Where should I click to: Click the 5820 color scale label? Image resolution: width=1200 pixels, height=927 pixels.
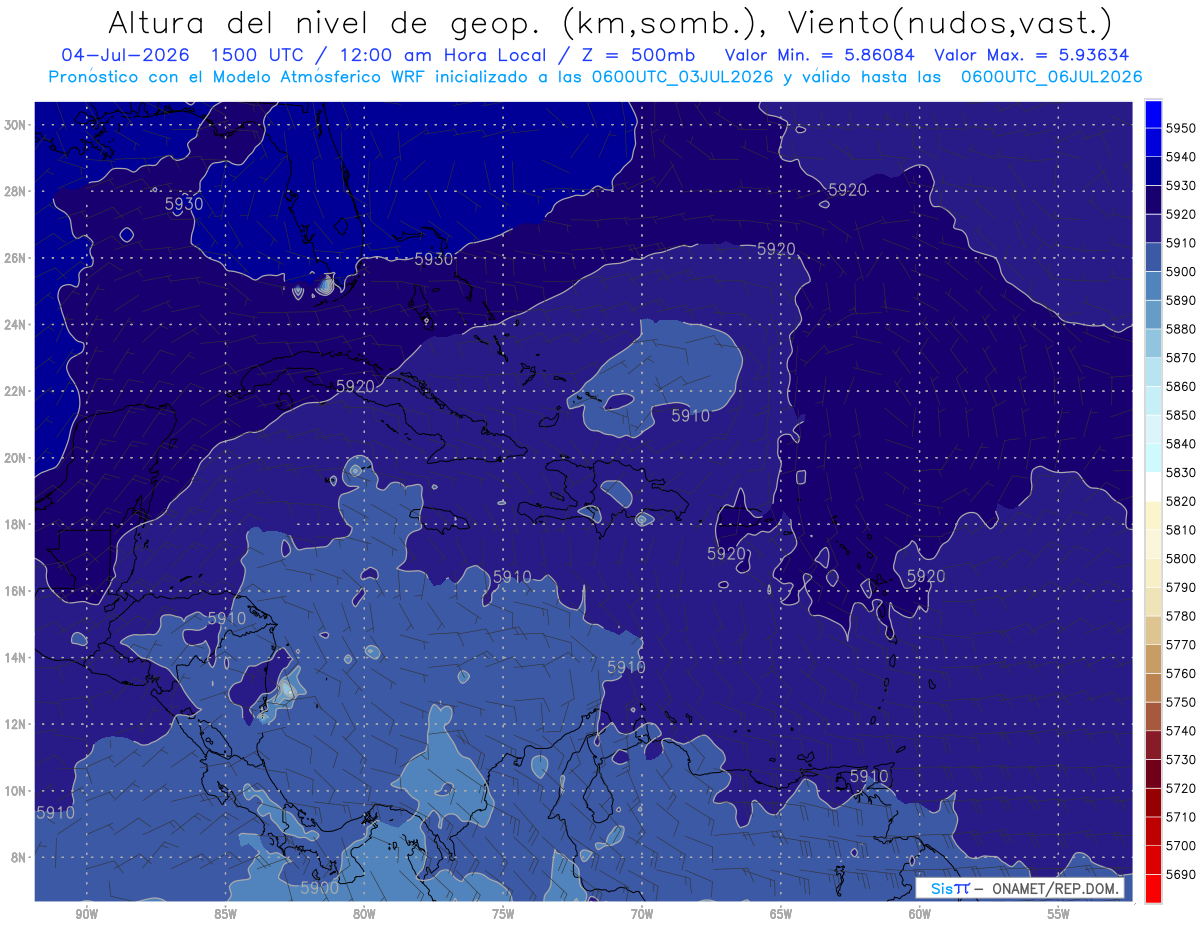(1181, 501)
